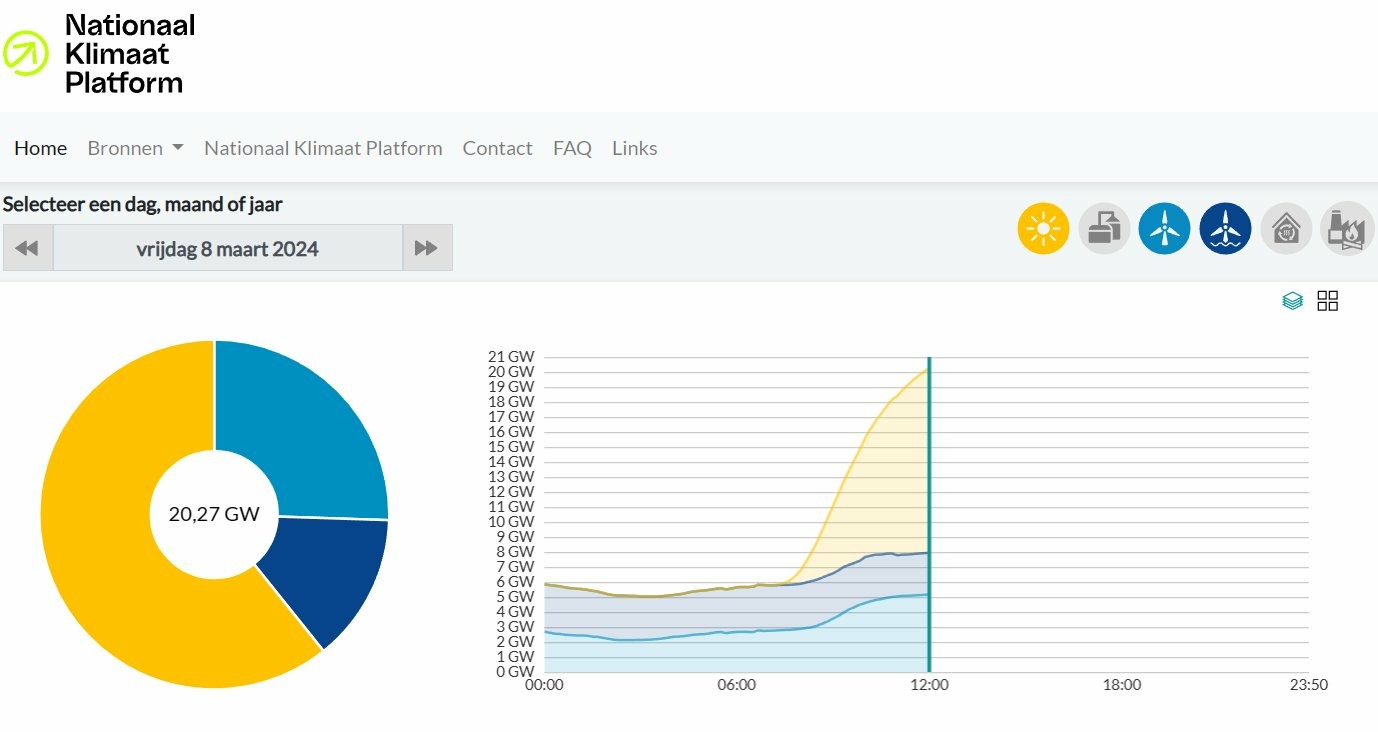This screenshot has height=732, width=1378.
Task: Open the Home menu item
Action: tap(40, 148)
